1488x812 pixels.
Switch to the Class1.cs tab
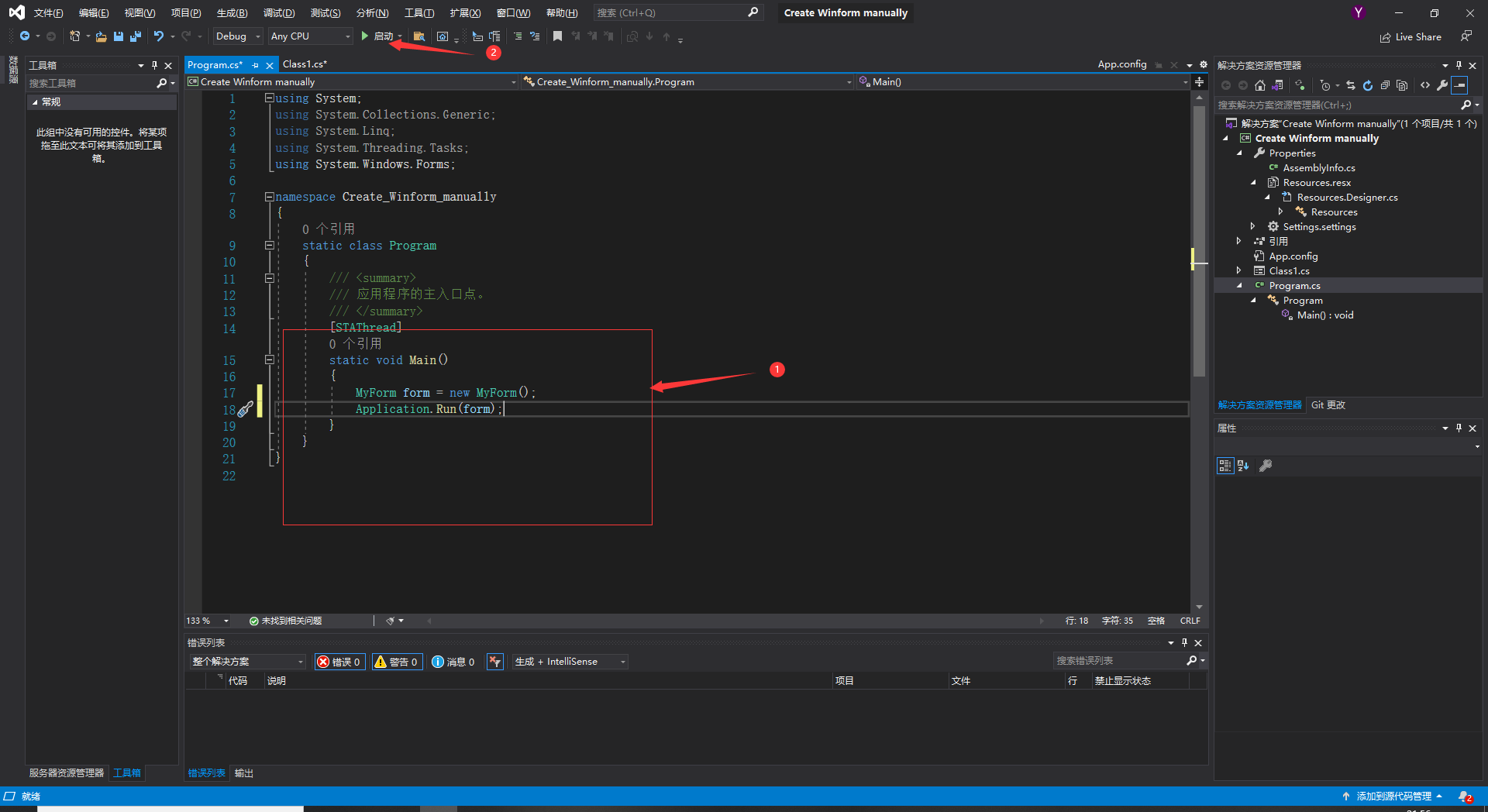pyautogui.click(x=305, y=64)
